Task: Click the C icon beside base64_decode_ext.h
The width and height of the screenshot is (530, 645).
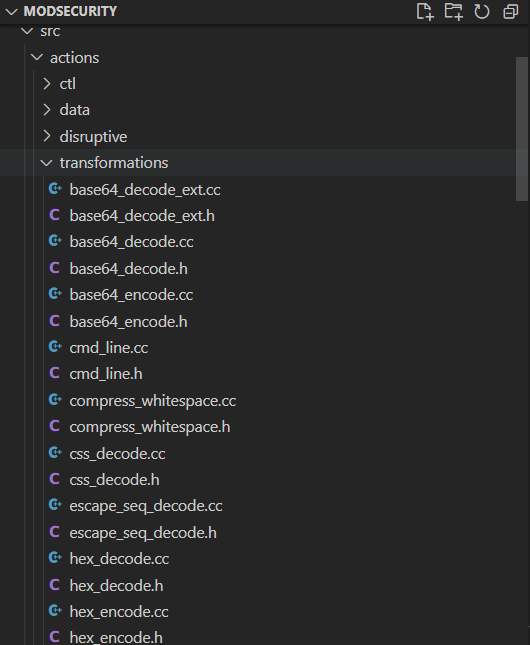Action: click(x=54, y=216)
